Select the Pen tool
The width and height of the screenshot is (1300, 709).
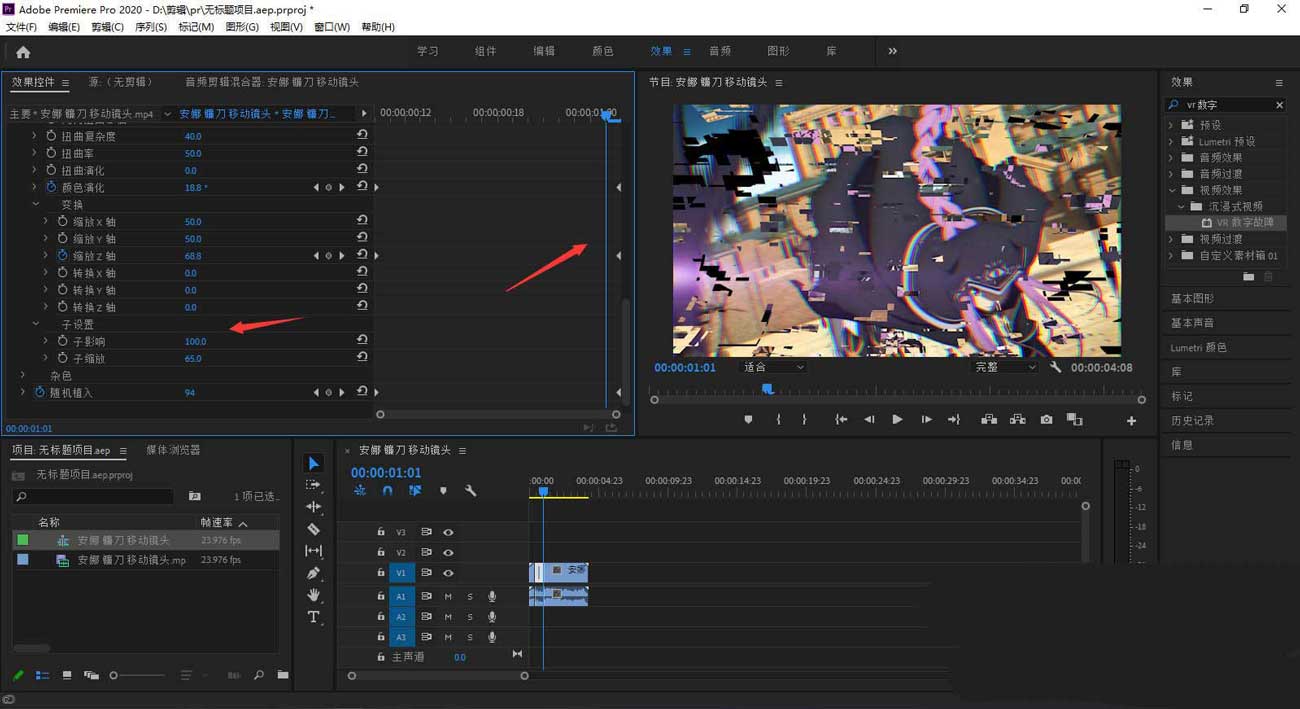point(313,573)
